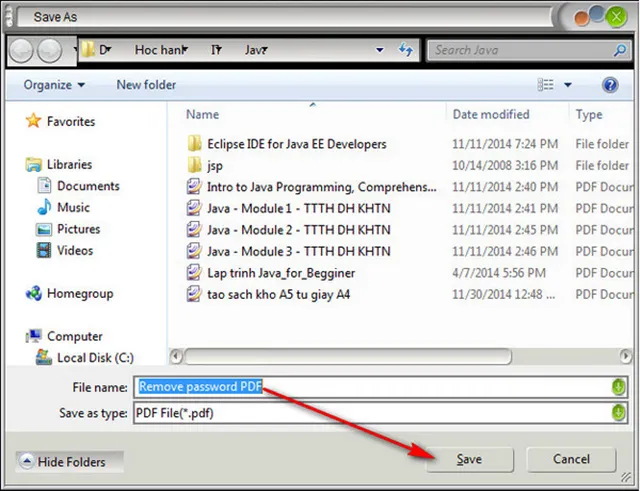Click the Videos filmstrip icon

click(x=44, y=250)
